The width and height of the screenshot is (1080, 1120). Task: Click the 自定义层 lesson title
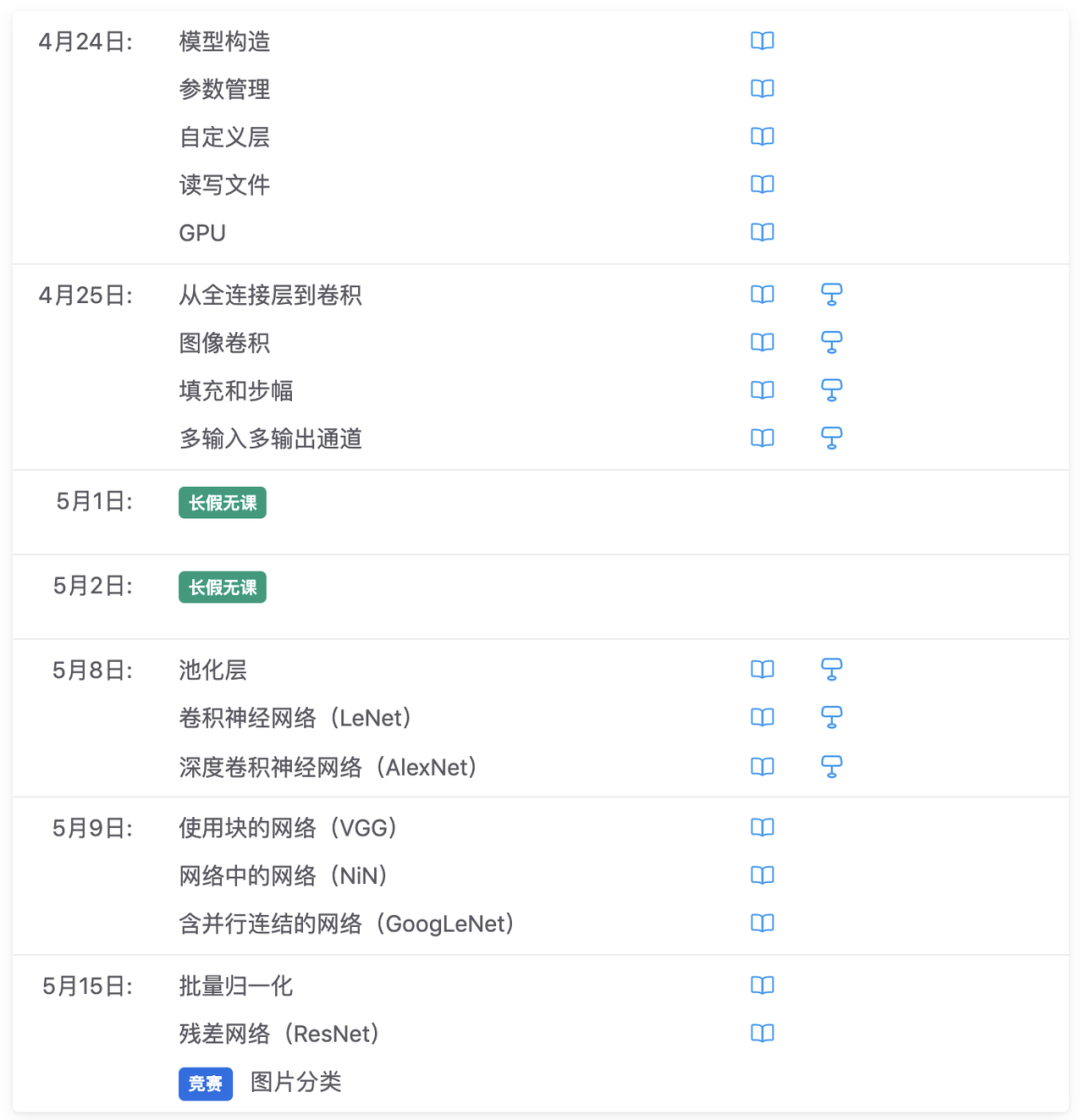click(x=224, y=137)
